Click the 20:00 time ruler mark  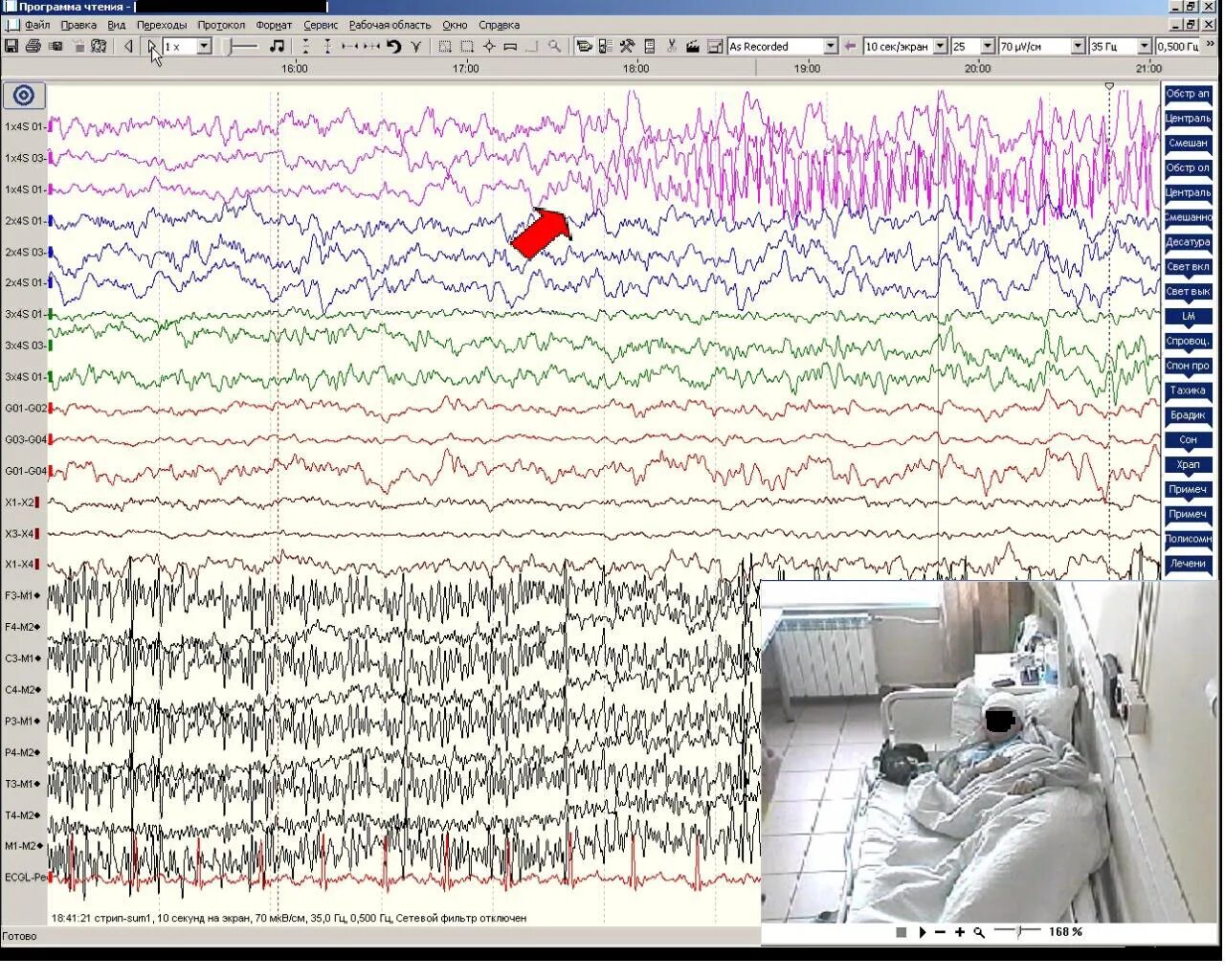click(977, 68)
